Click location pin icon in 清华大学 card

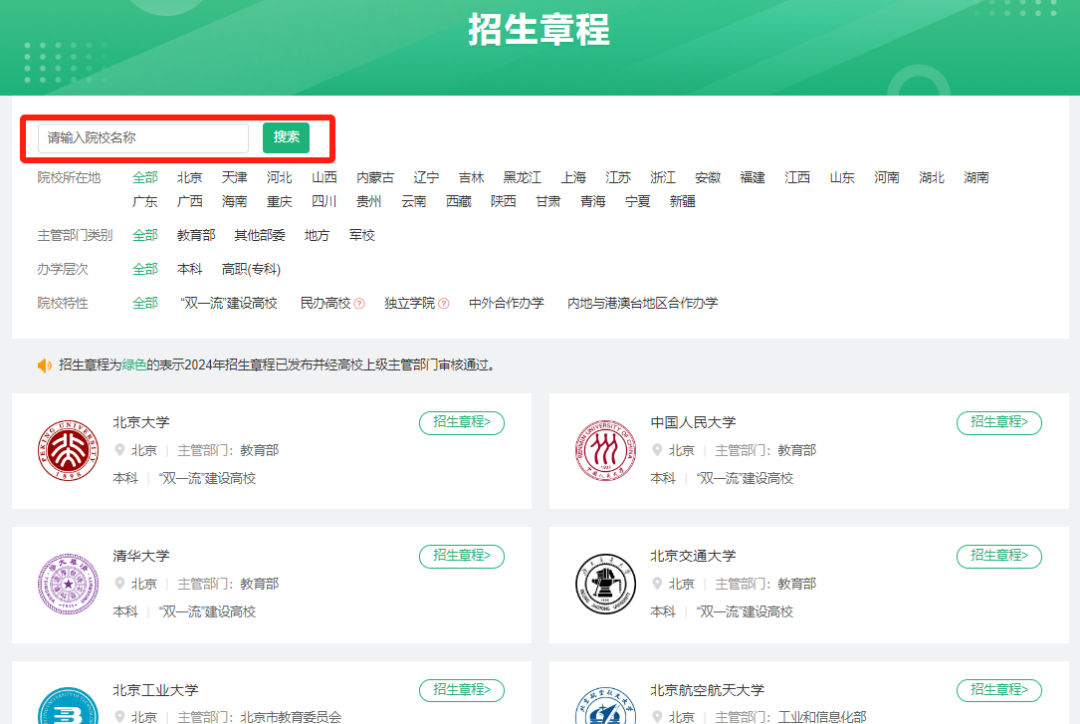(119, 584)
